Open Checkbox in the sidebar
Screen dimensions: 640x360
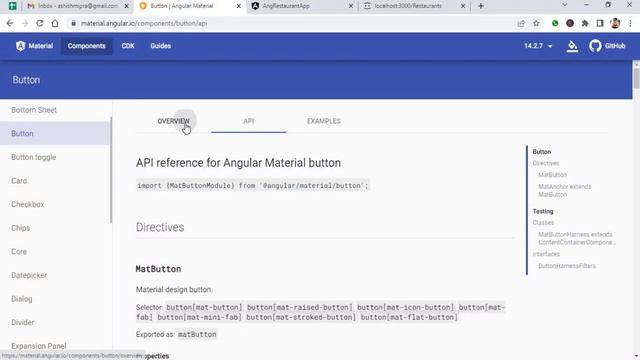coord(56,204)
